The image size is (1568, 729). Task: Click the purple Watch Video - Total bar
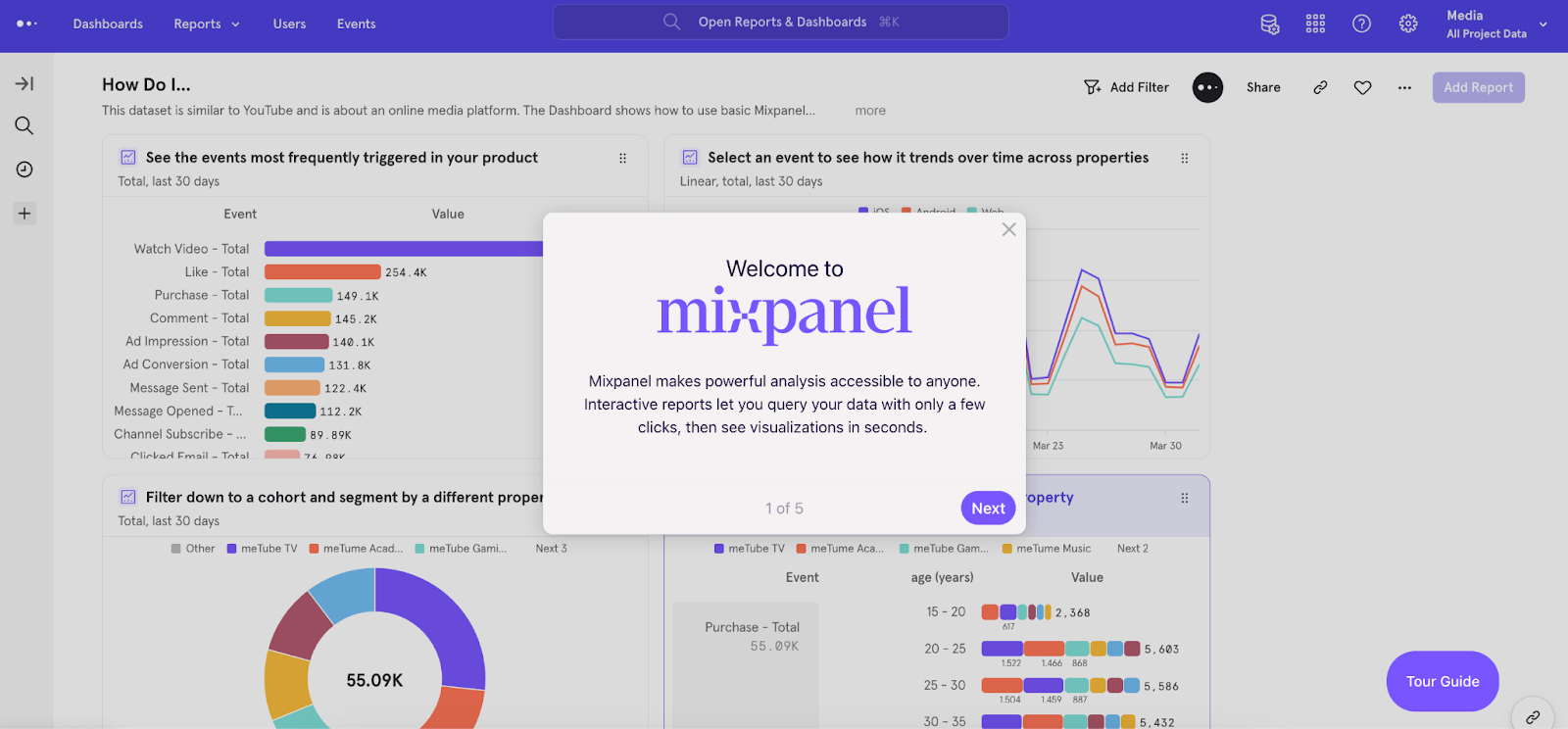pyautogui.click(x=404, y=249)
